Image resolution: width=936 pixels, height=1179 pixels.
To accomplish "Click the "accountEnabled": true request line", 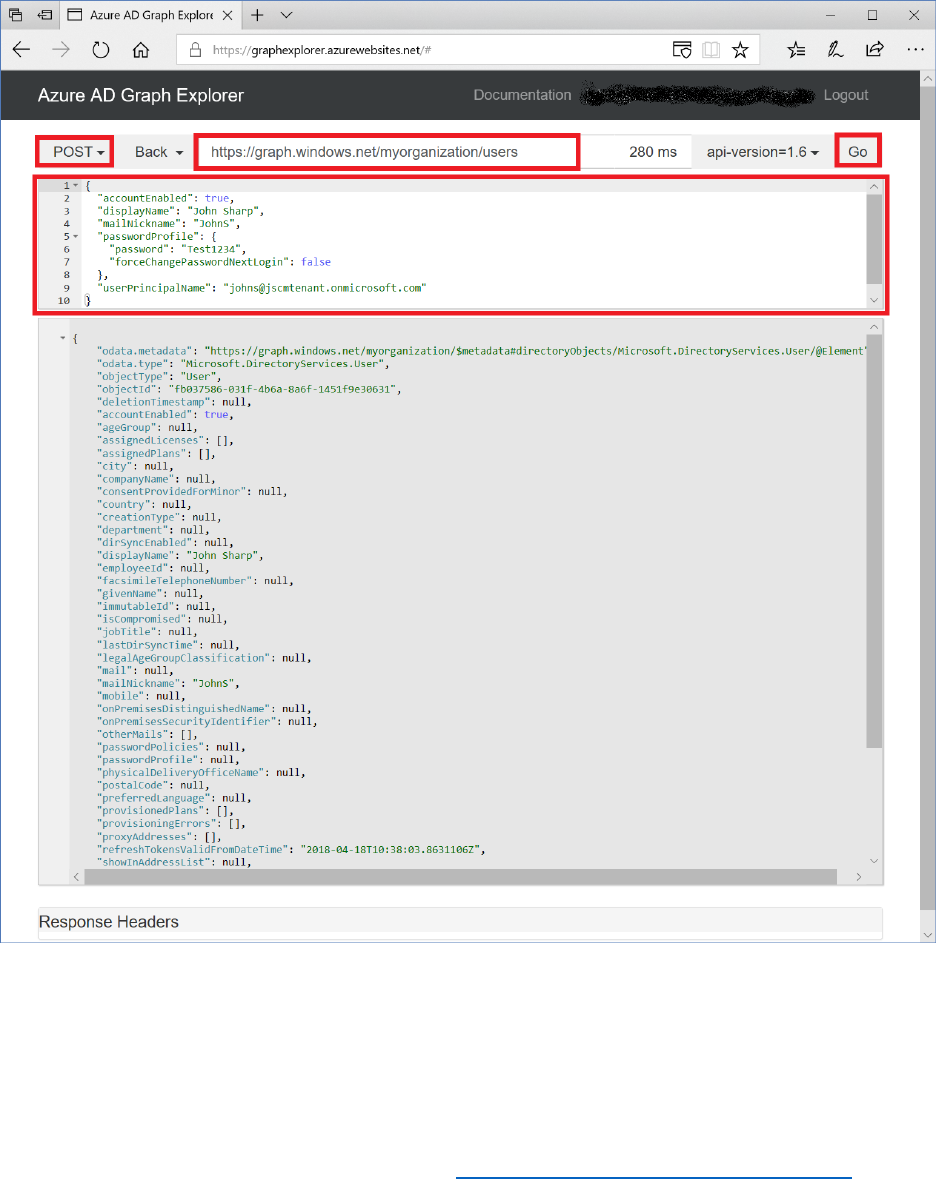I will click(165, 199).
